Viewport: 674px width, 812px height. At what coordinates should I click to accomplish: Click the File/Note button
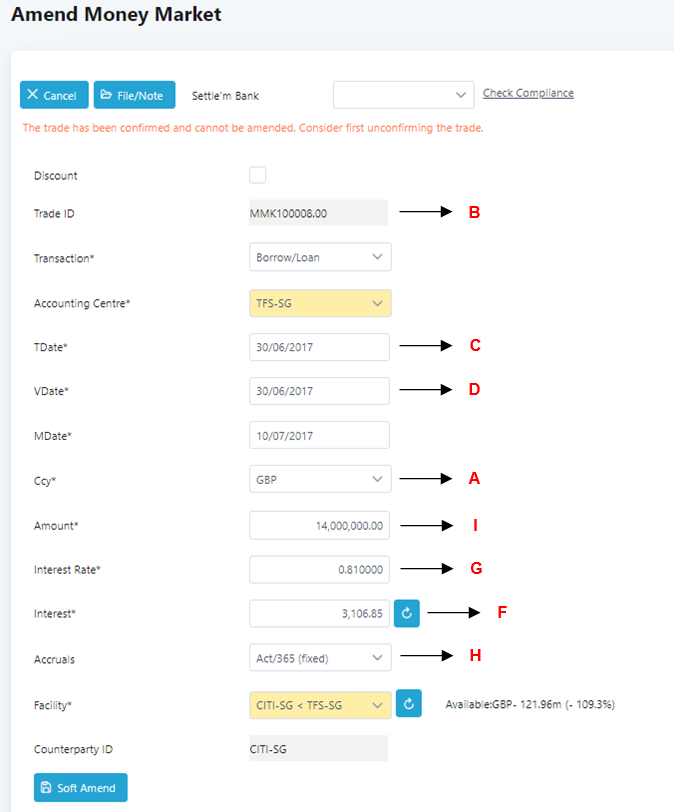coord(135,95)
